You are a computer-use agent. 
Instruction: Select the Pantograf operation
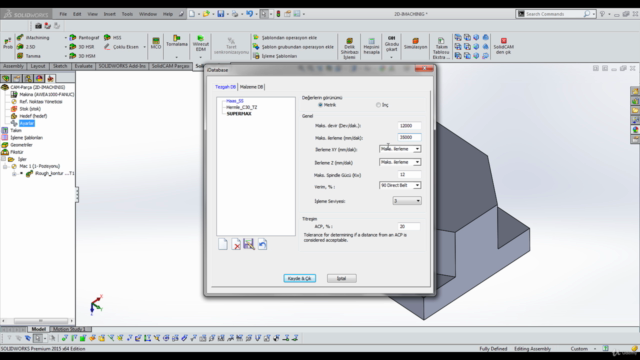(84, 38)
